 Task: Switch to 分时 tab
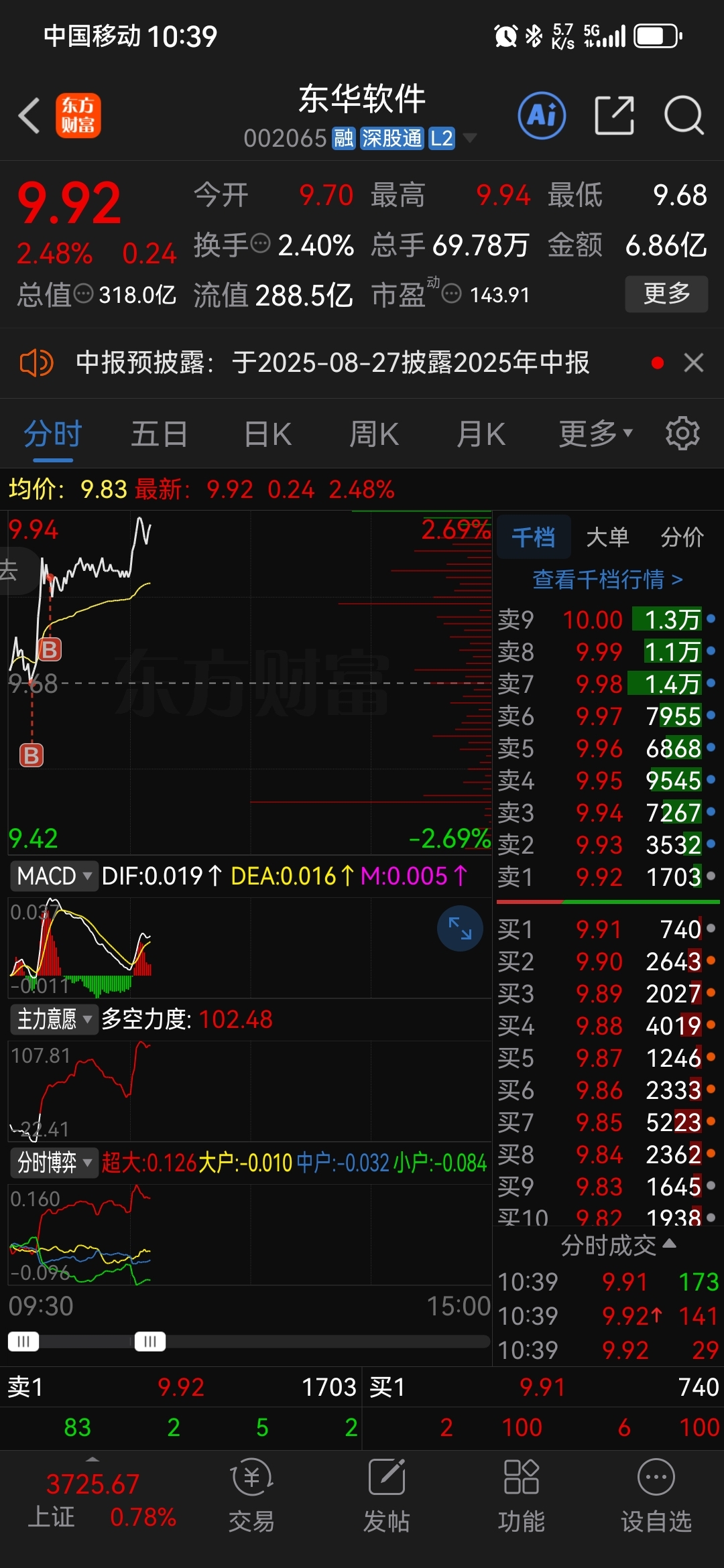(53, 434)
